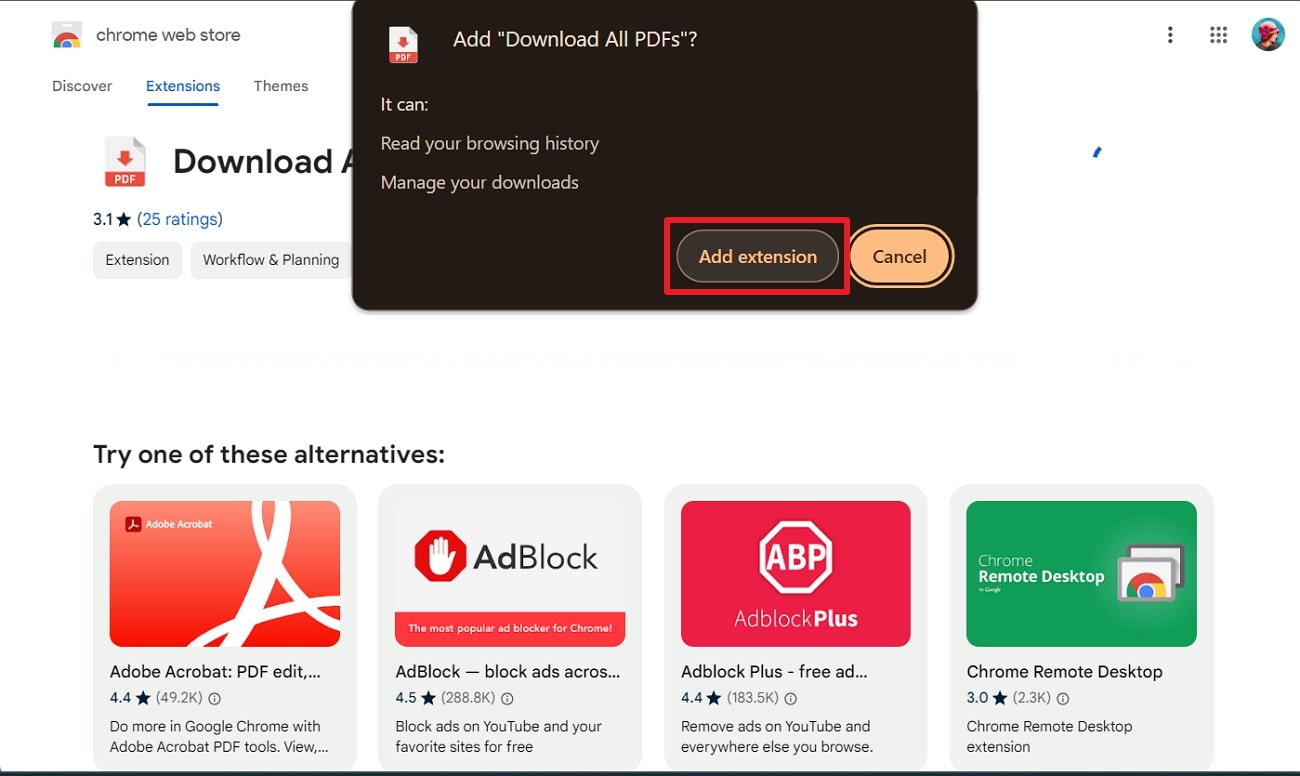
Task: Open the 25 ratings link
Action: (x=180, y=219)
